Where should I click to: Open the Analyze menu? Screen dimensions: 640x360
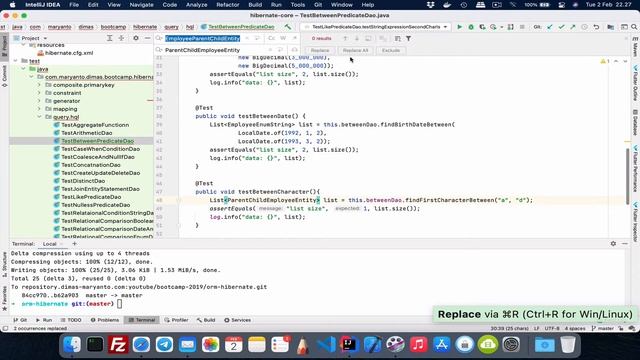pos(196,5)
